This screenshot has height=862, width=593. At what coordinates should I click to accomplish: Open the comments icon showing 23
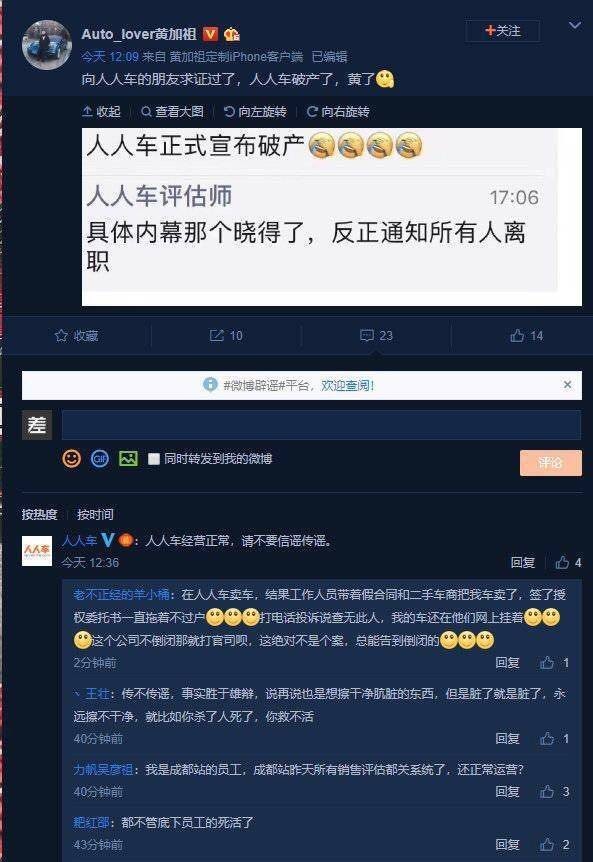[367, 335]
